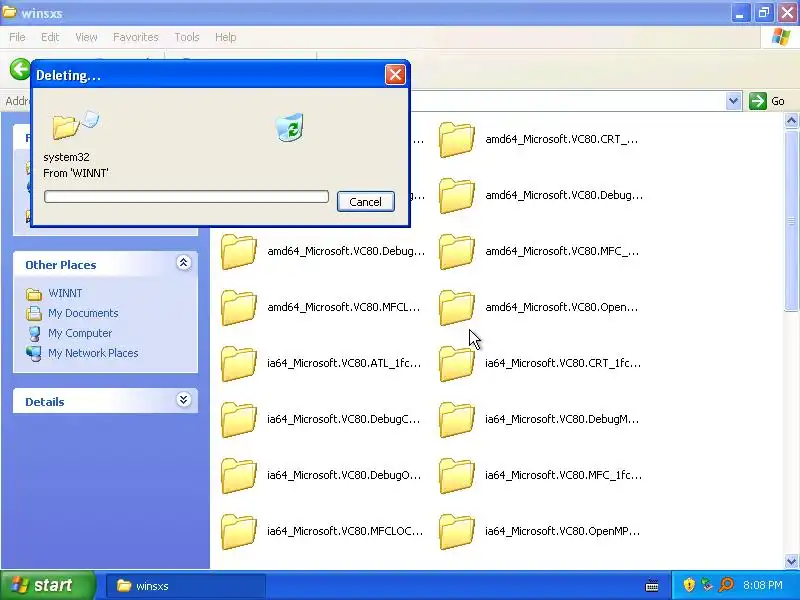Select ia64_Microsoft.VC80.CRT_1fc folder icon
This screenshot has height=600, width=800.
coord(457,364)
